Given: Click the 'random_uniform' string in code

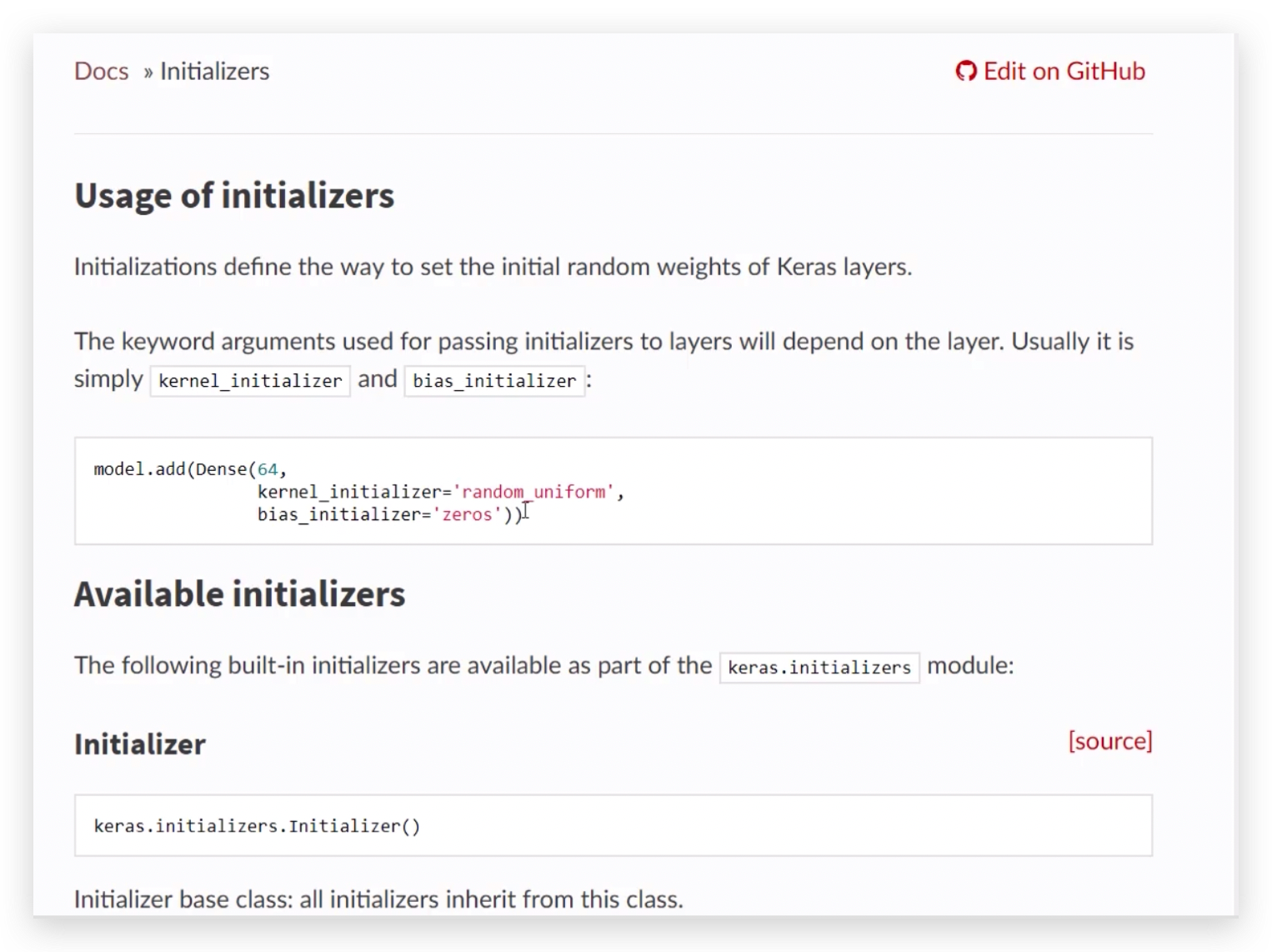Looking at the screenshot, I should tap(533, 492).
